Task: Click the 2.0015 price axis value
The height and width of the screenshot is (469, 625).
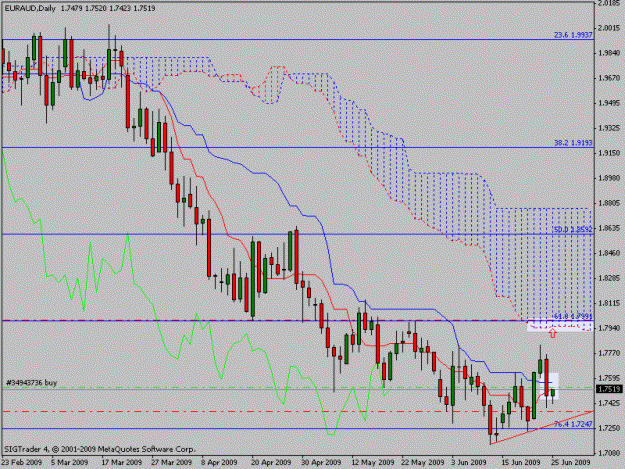Action: pyautogui.click(x=609, y=28)
